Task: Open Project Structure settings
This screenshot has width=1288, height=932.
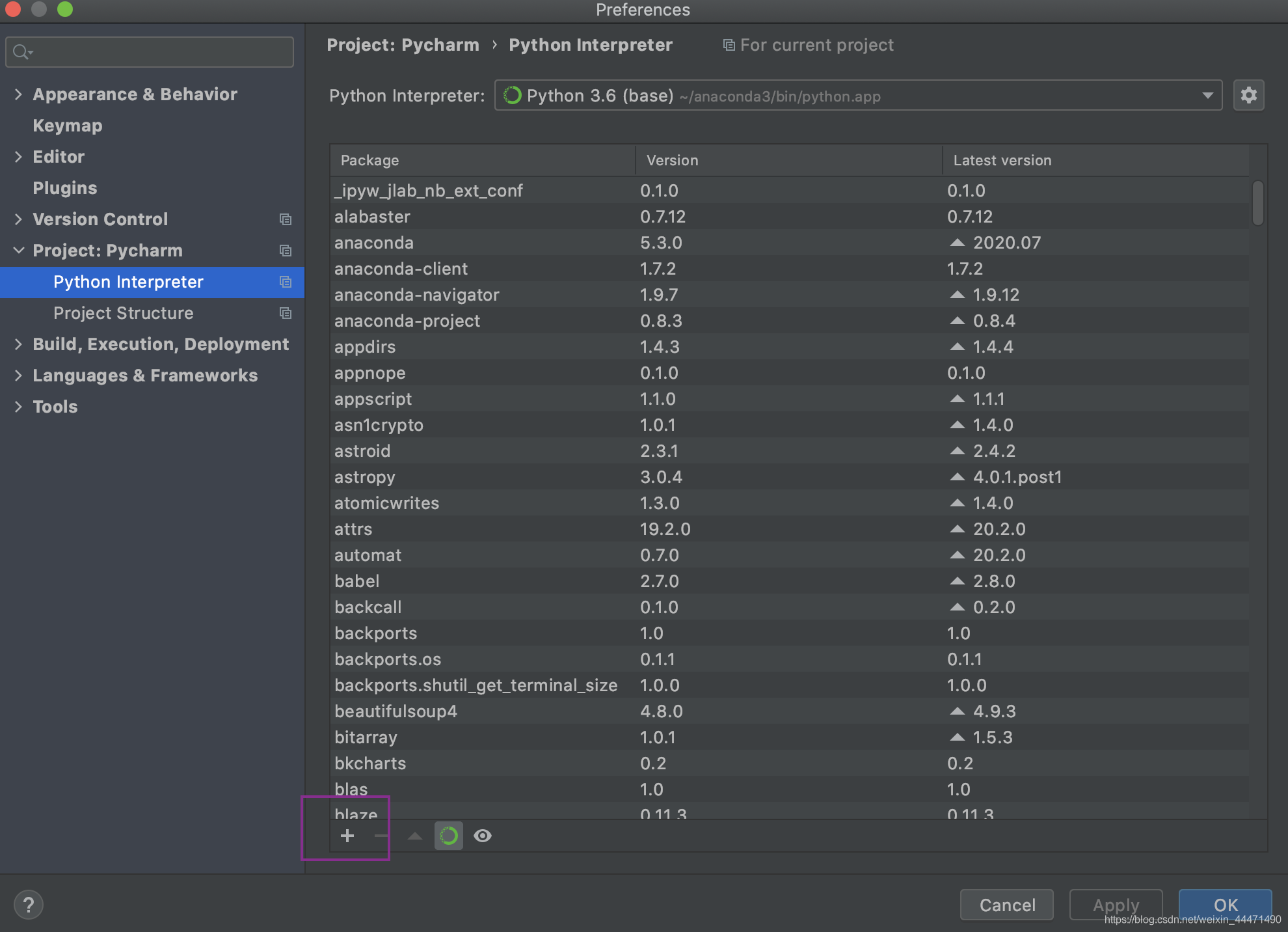Action: (124, 313)
